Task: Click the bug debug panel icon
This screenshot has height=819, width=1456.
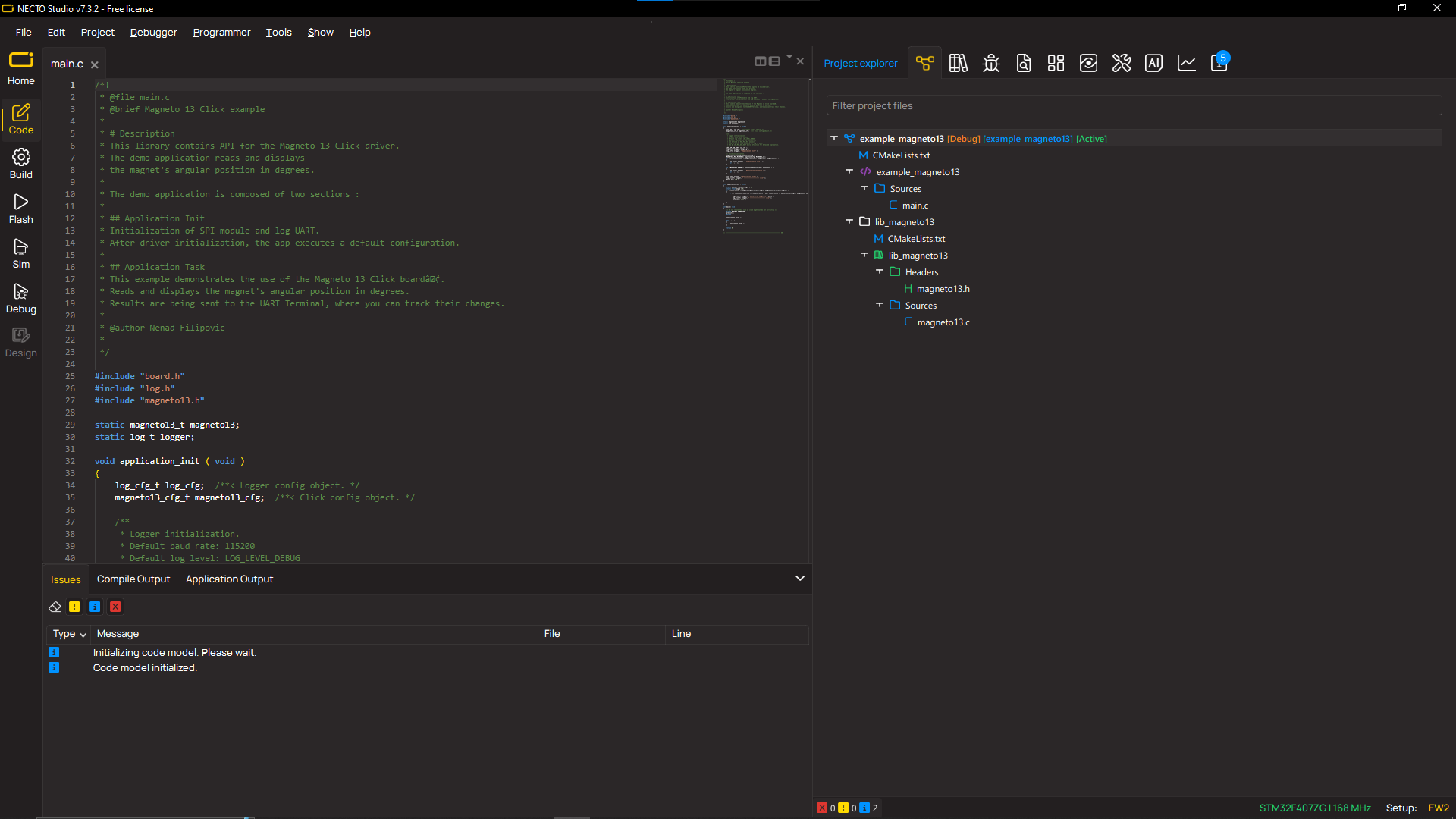Action: click(990, 63)
